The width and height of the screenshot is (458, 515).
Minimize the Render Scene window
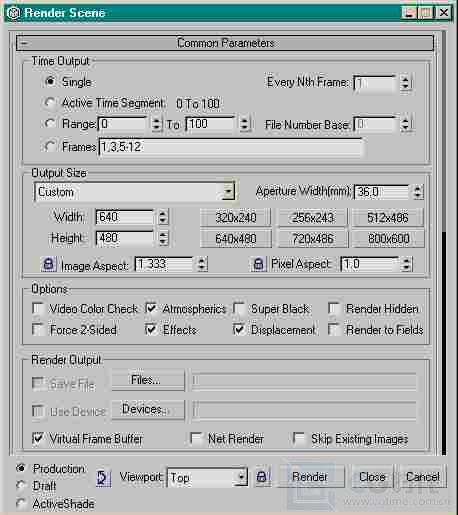pos(409,13)
